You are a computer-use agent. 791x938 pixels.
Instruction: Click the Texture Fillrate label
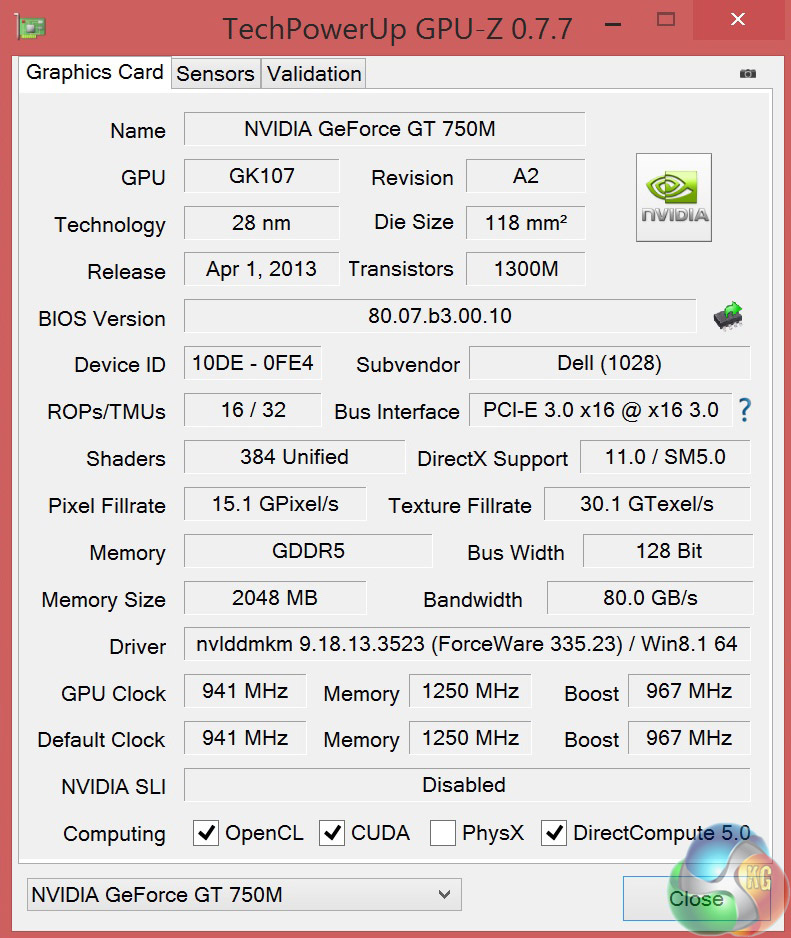[460, 506]
